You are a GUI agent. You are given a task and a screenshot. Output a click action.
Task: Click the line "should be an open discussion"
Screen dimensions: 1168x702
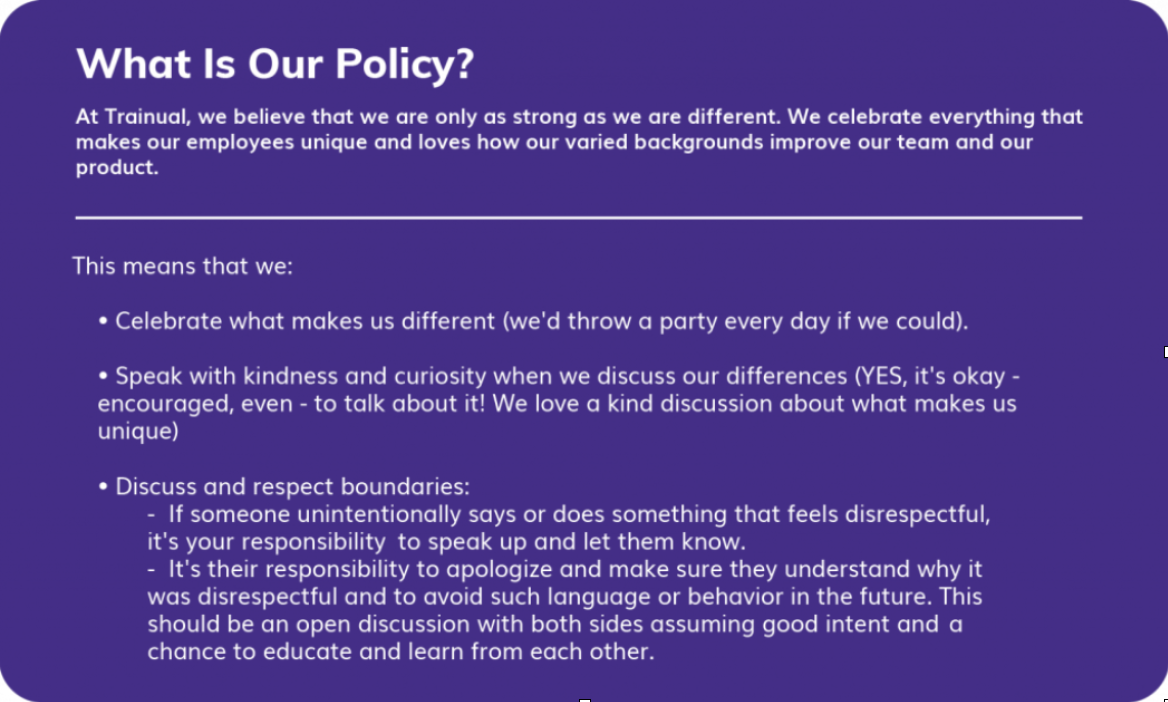554,625
